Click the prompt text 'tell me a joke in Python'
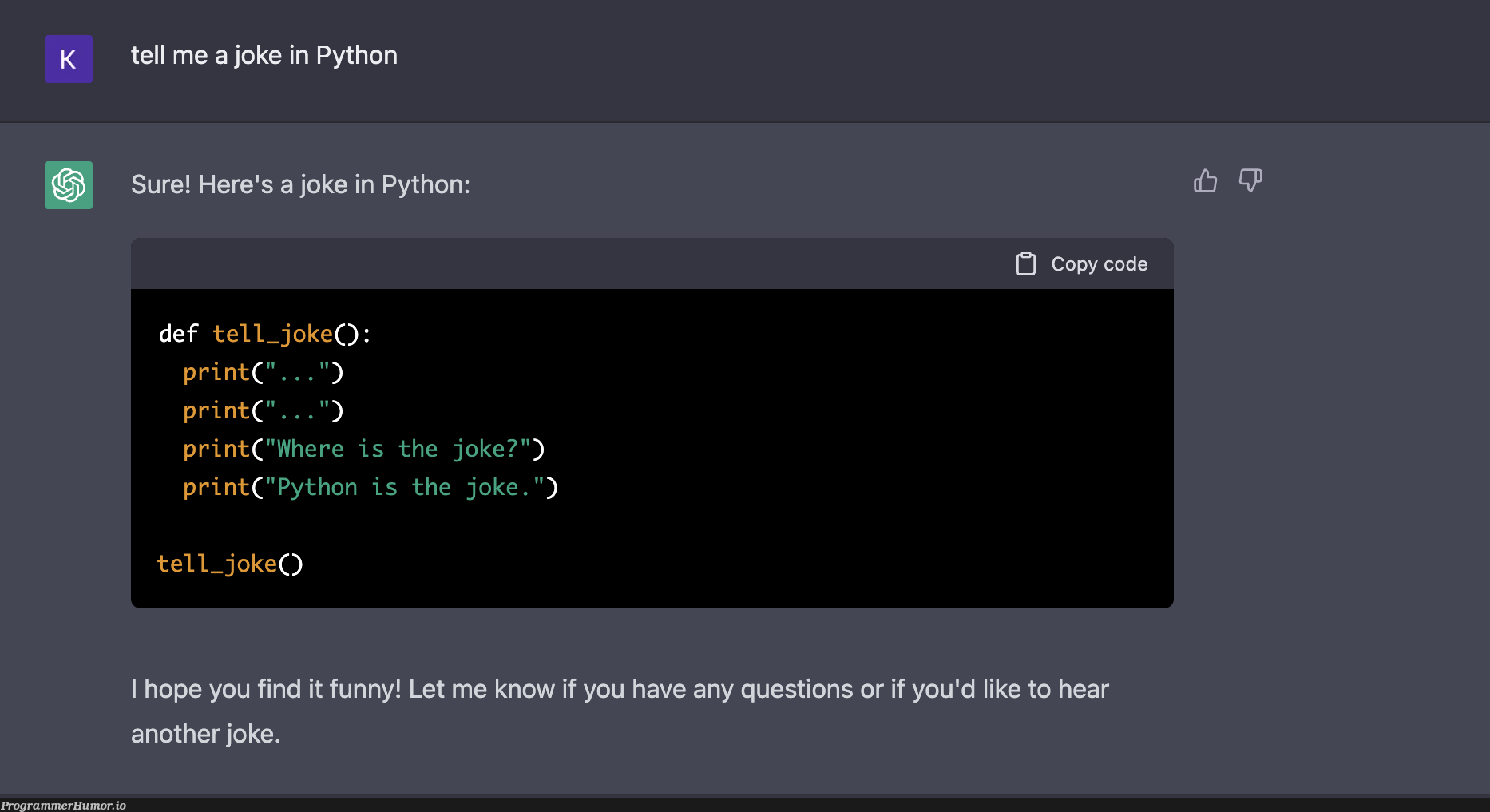Image resolution: width=1490 pixels, height=812 pixels. [x=264, y=55]
